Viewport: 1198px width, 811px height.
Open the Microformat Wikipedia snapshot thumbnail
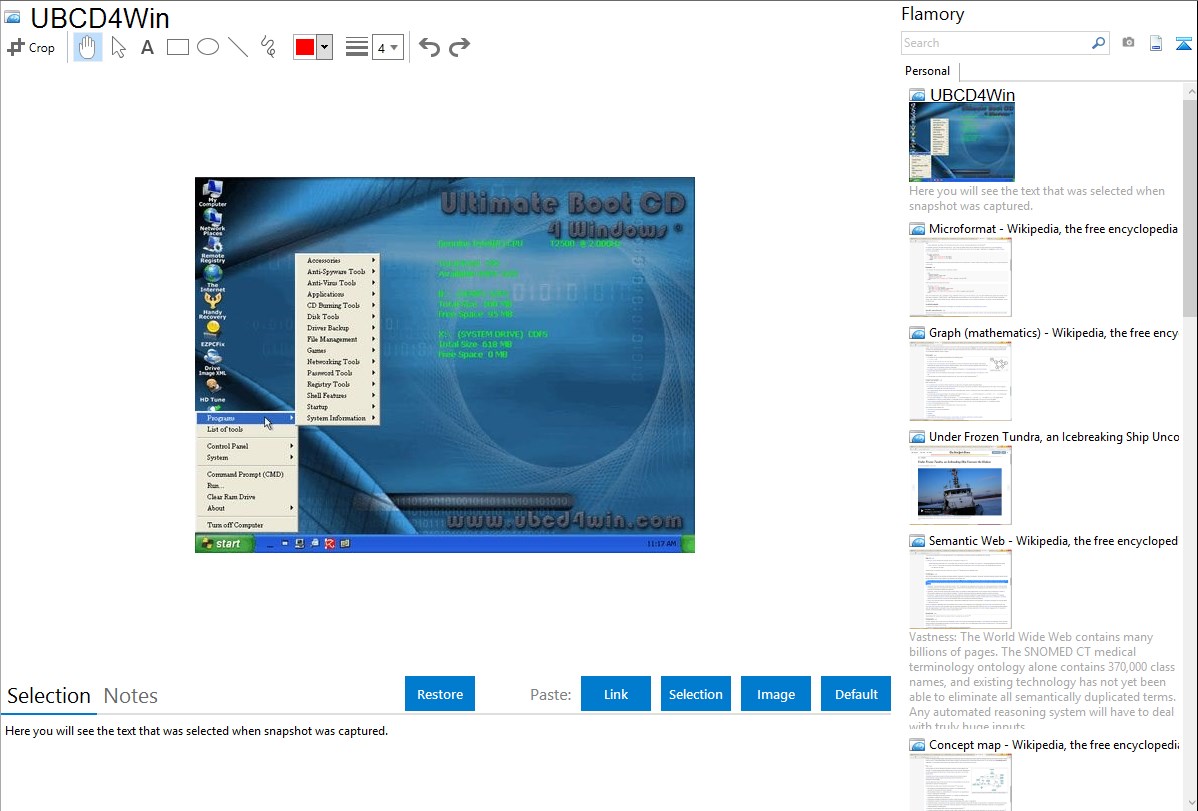tap(960, 277)
